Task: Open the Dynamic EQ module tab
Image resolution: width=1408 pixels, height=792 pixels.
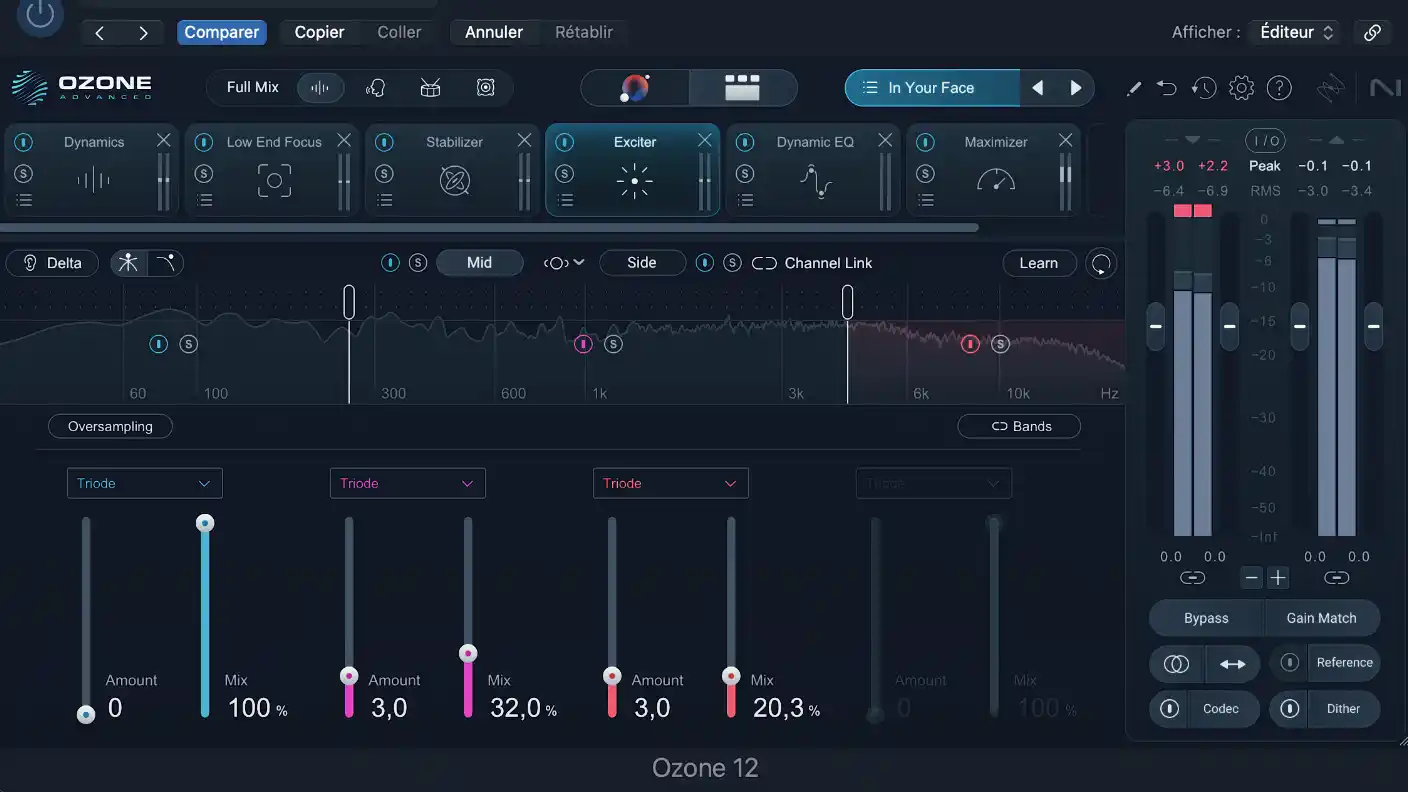Action: tap(814, 170)
